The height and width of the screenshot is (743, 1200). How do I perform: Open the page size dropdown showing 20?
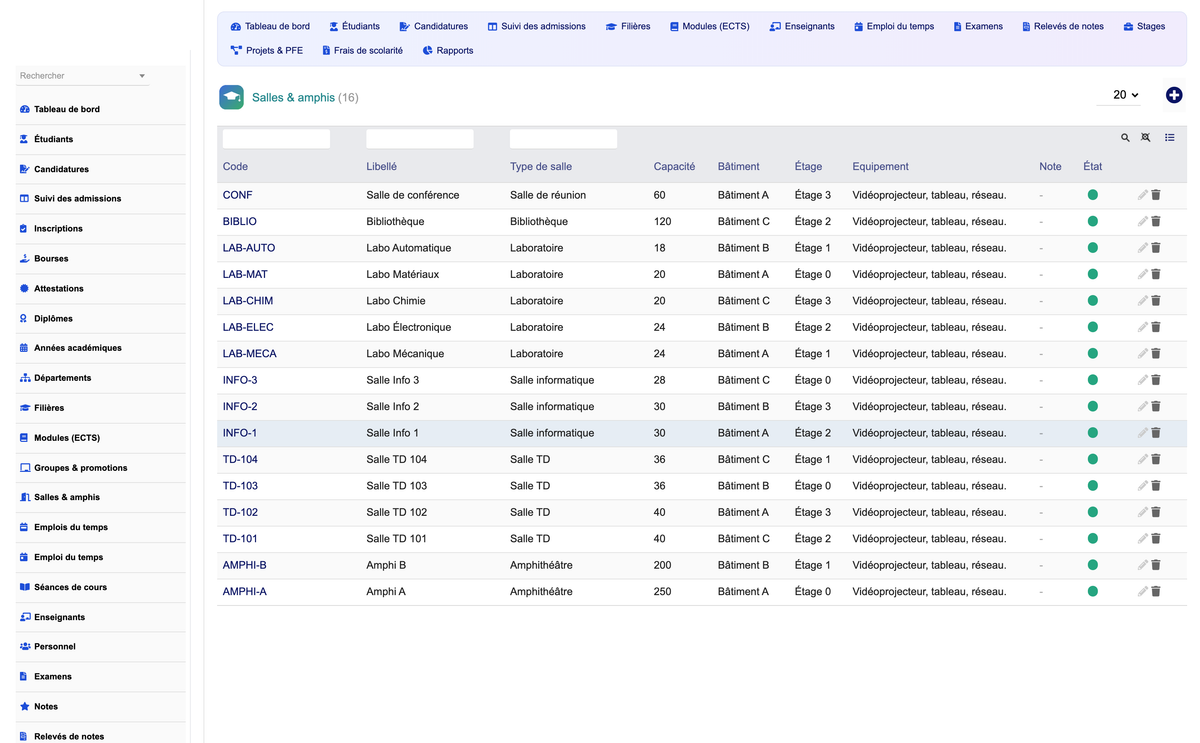[x=1125, y=95]
